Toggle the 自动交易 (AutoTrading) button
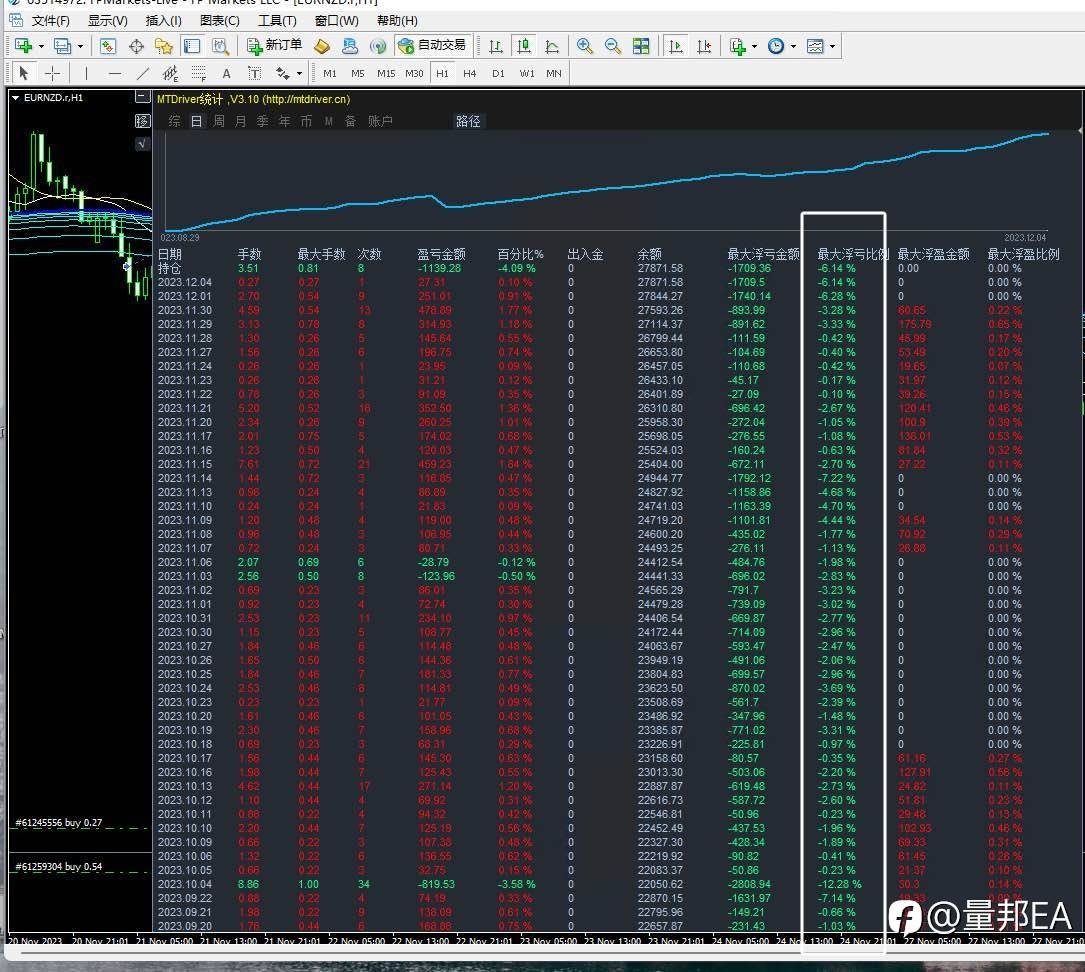The height and width of the screenshot is (972, 1085). 432,46
